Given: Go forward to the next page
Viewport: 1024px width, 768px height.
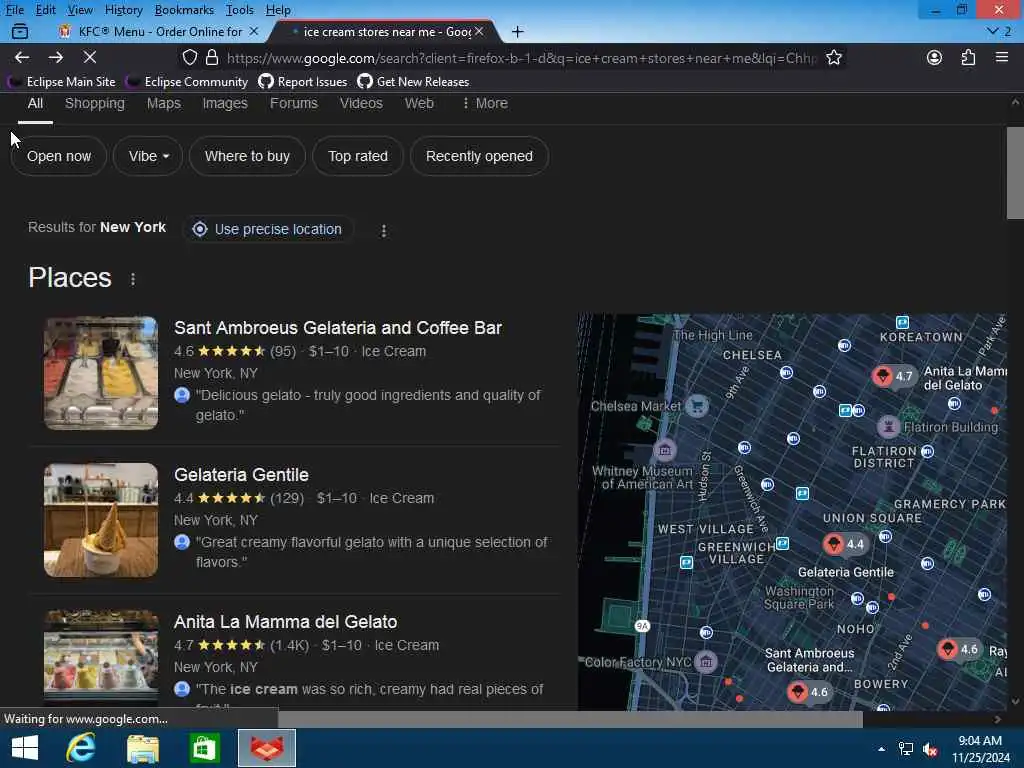Looking at the screenshot, I should tap(56, 57).
